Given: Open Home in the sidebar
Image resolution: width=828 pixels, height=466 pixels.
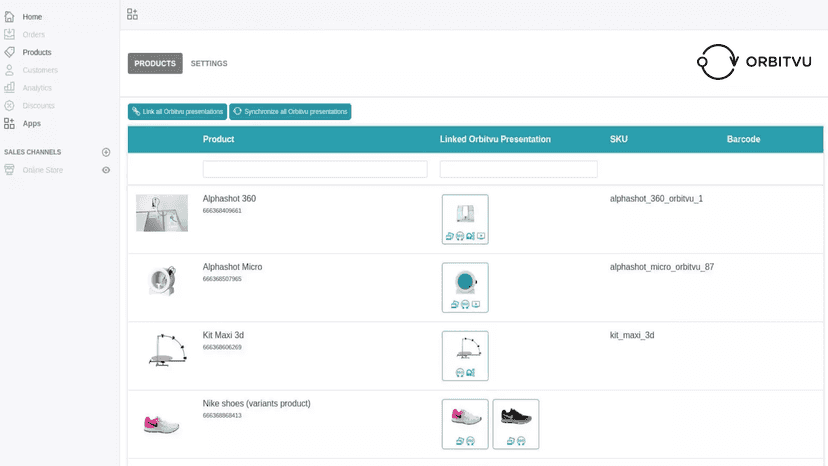Looking at the screenshot, I should click(32, 17).
